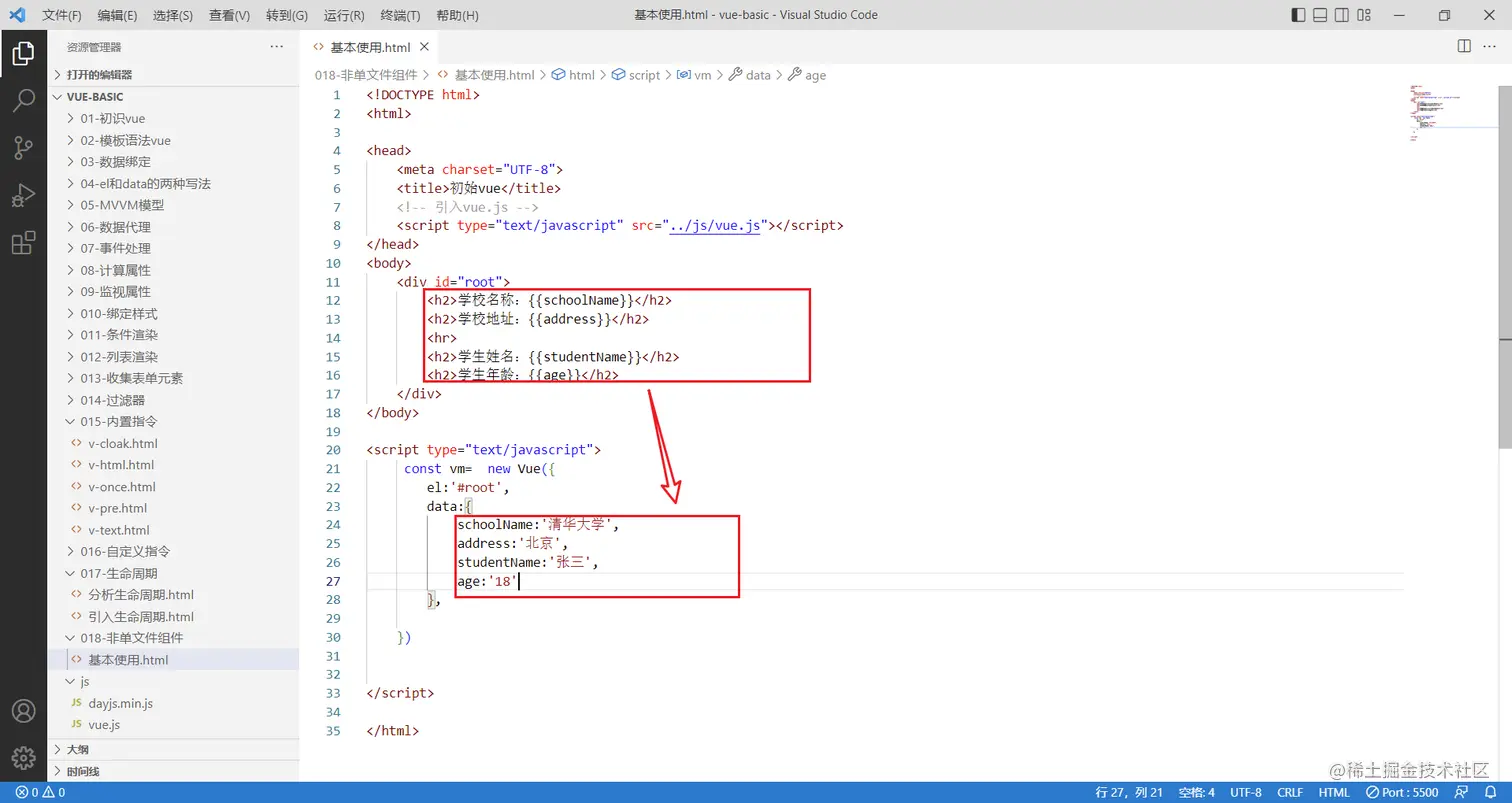Image resolution: width=1512 pixels, height=803 pixels.
Task: Toggle secondary side bar layout icon
Action: coord(1342,15)
